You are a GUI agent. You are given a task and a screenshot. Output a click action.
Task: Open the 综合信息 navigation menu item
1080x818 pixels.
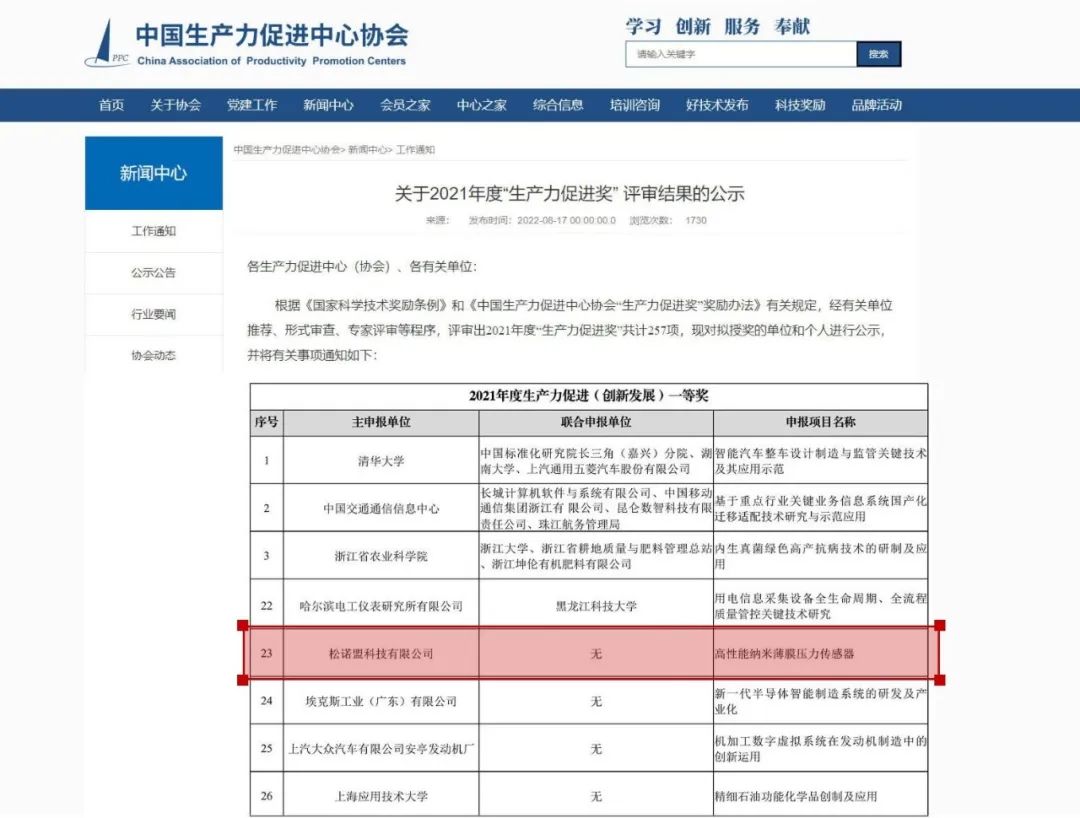[x=558, y=105]
